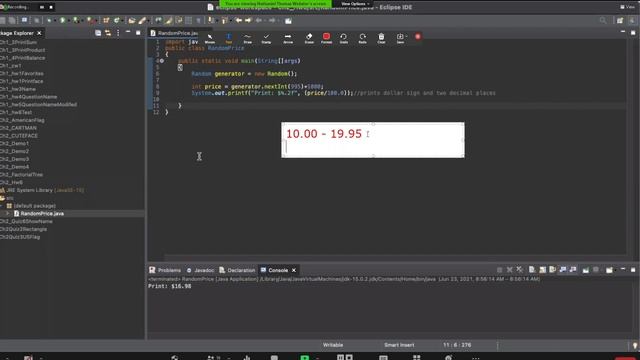The image size is (640, 360).
Task: Open Perspective icon at toolbar right
Action: (620, 20)
